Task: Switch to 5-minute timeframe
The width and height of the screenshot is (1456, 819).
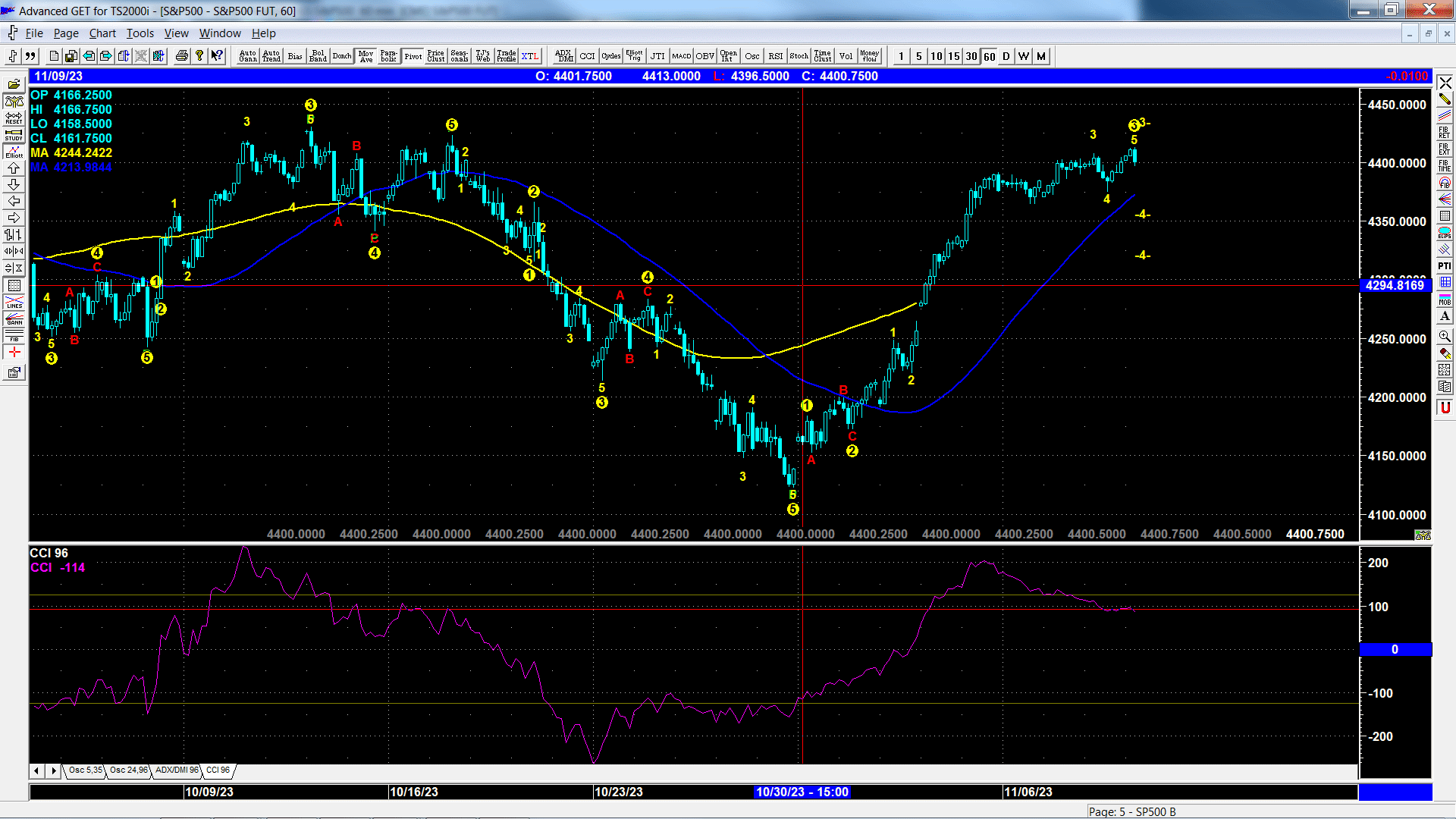Action: [918, 56]
